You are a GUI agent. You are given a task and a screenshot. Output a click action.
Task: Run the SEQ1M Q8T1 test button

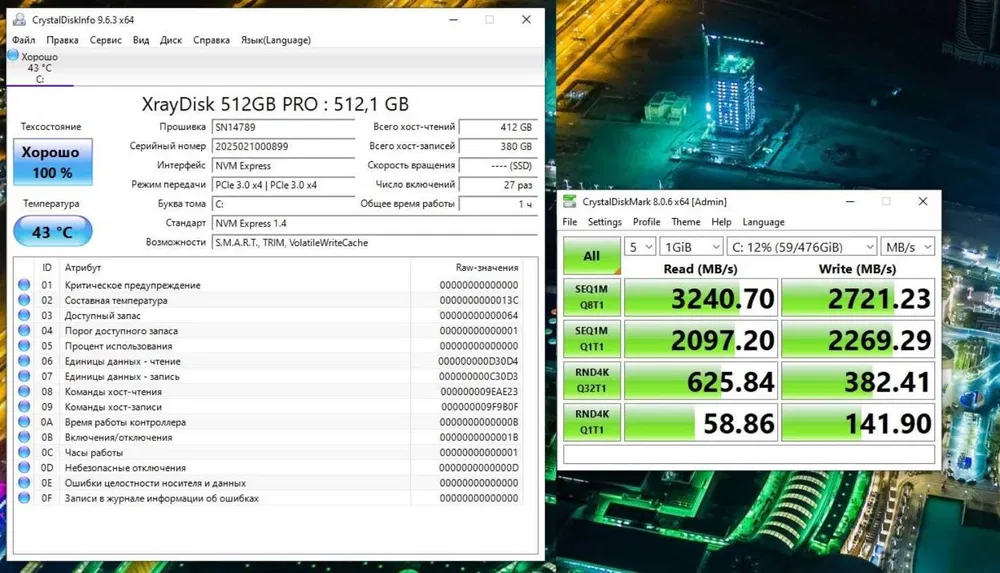(591, 298)
